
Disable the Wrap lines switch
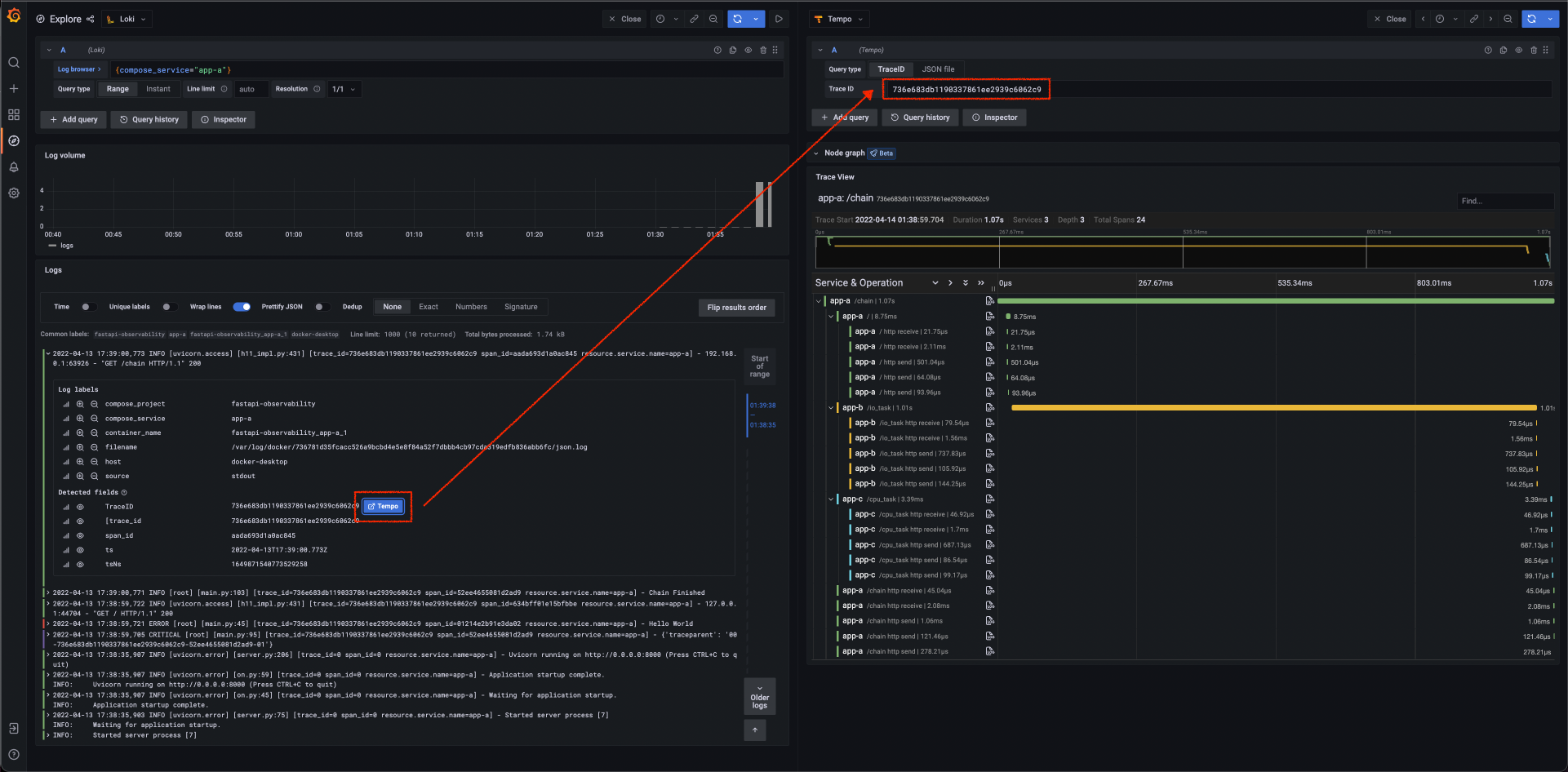(242, 307)
